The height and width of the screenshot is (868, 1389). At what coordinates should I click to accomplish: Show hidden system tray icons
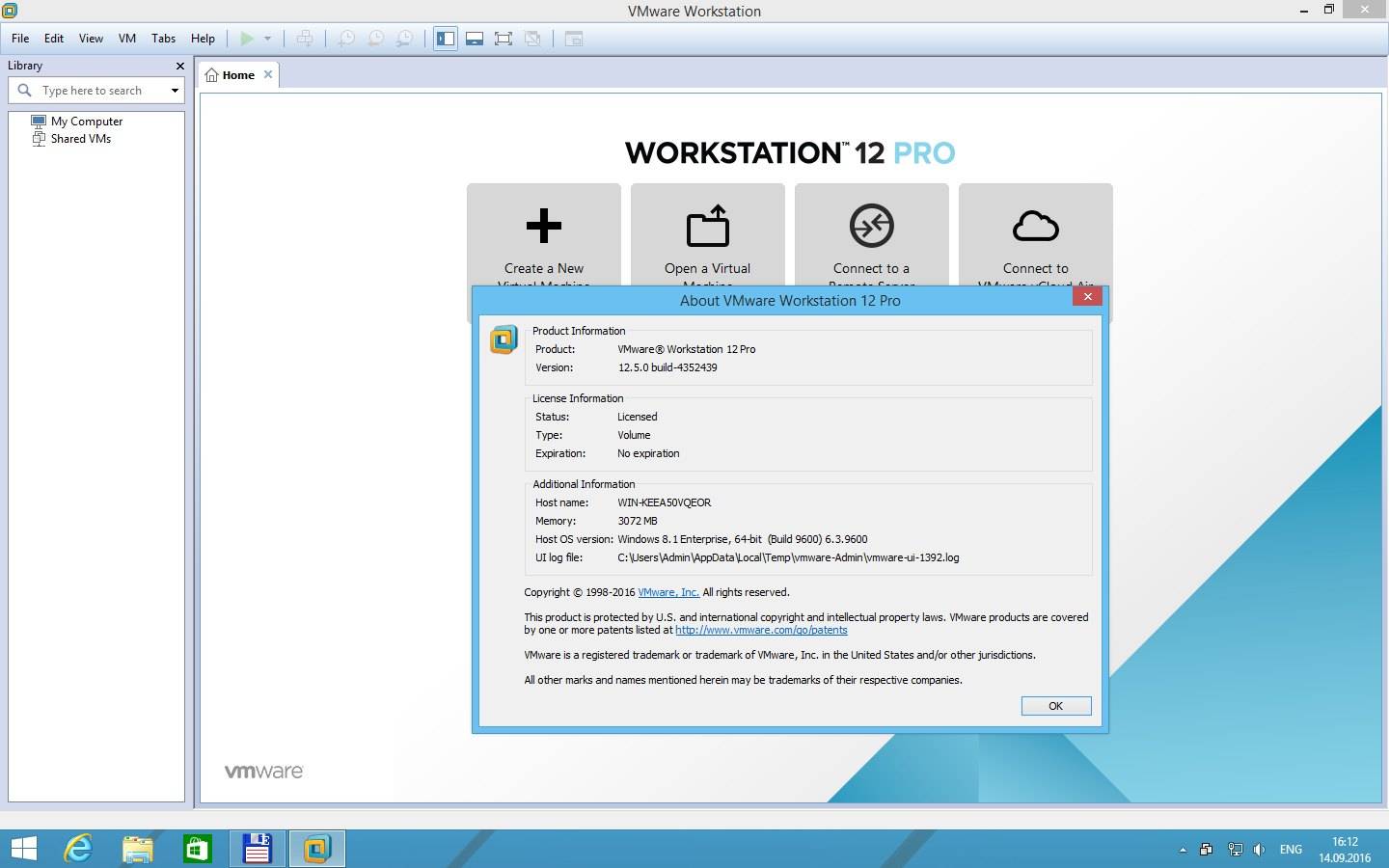pos(1183,850)
